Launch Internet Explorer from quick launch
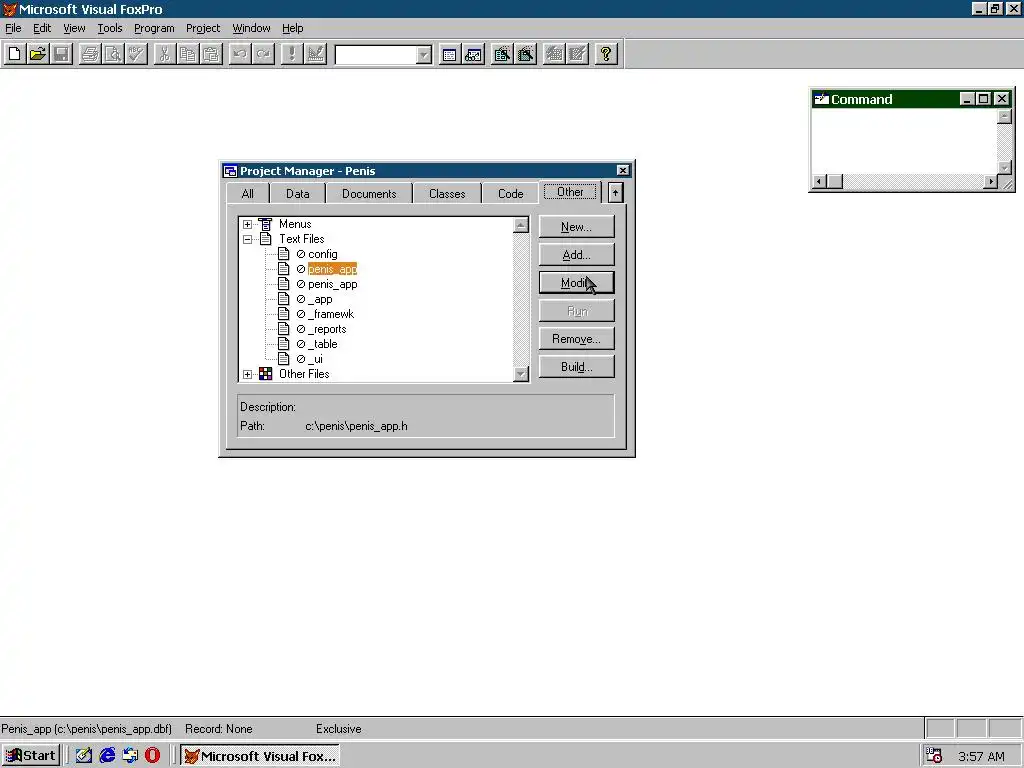The image size is (1024, 768). coord(107,756)
